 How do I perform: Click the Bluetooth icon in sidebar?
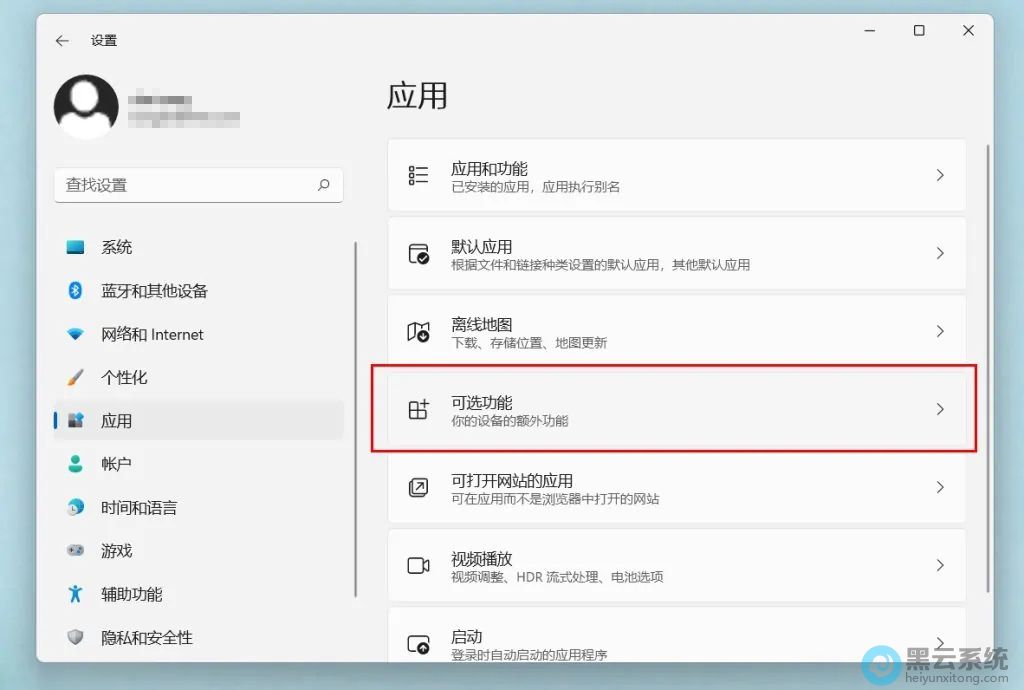pos(75,291)
